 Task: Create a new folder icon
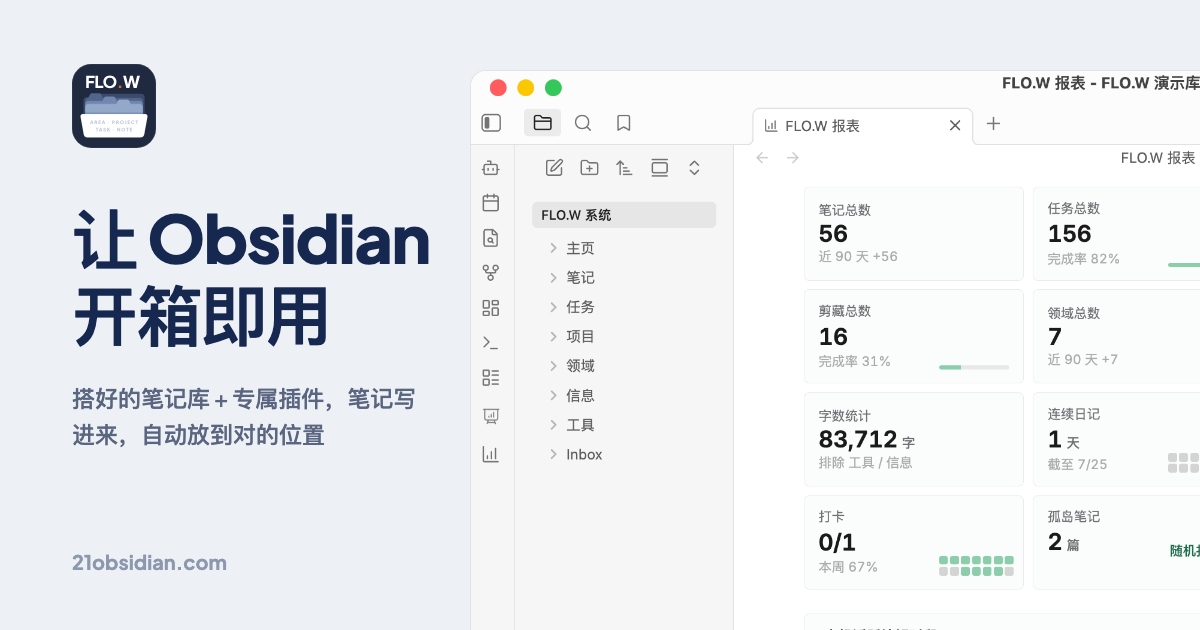point(589,168)
